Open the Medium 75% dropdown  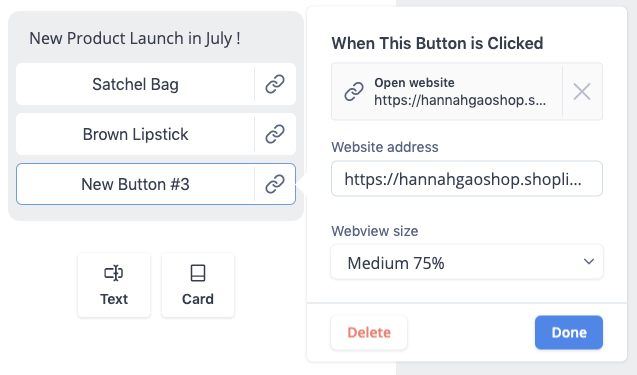tap(467, 262)
